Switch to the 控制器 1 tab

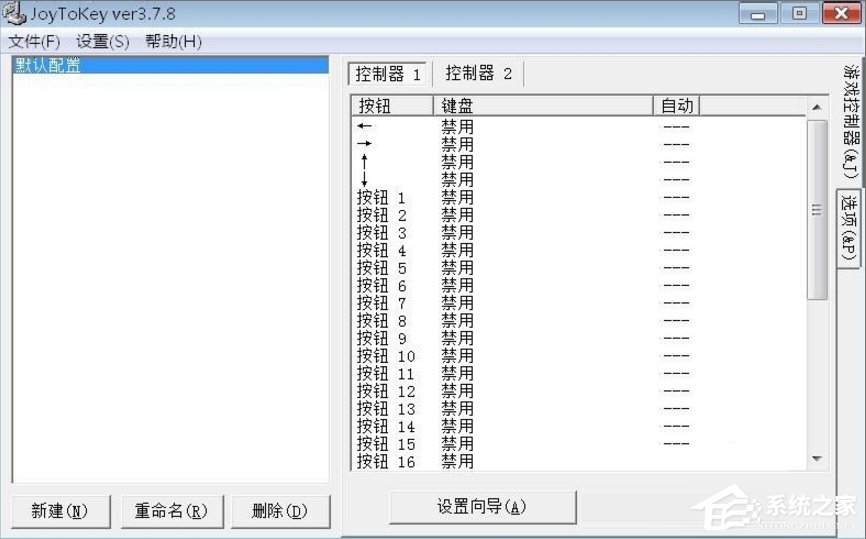click(x=387, y=73)
